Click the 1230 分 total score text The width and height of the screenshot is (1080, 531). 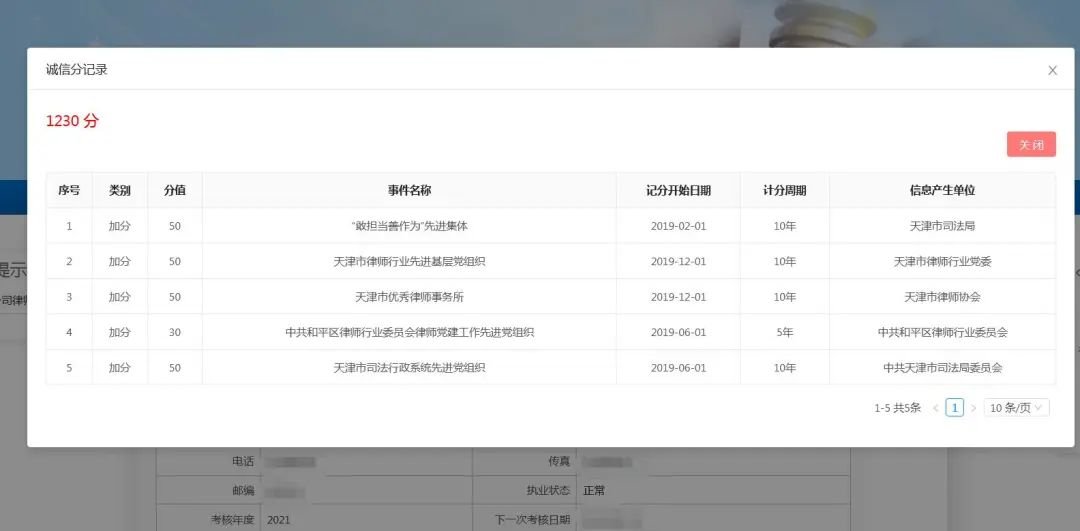(72, 121)
